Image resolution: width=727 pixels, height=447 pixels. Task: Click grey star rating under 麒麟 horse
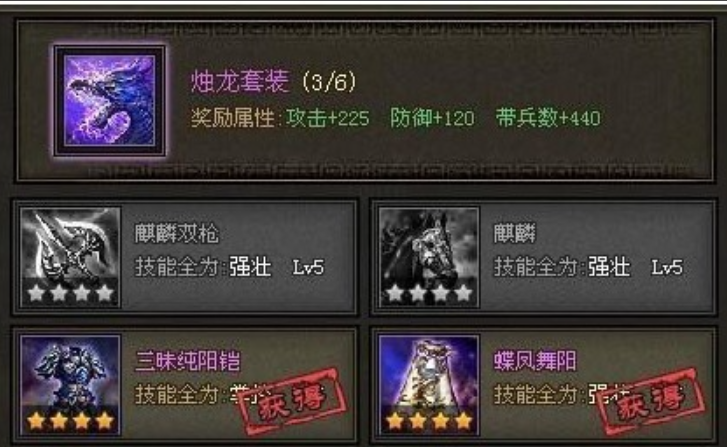click(x=429, y=293)
